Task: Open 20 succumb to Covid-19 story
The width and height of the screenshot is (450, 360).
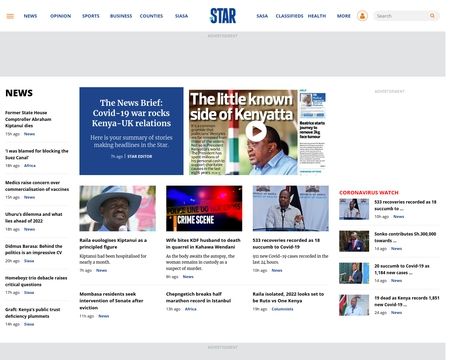Action: point(402,269)
